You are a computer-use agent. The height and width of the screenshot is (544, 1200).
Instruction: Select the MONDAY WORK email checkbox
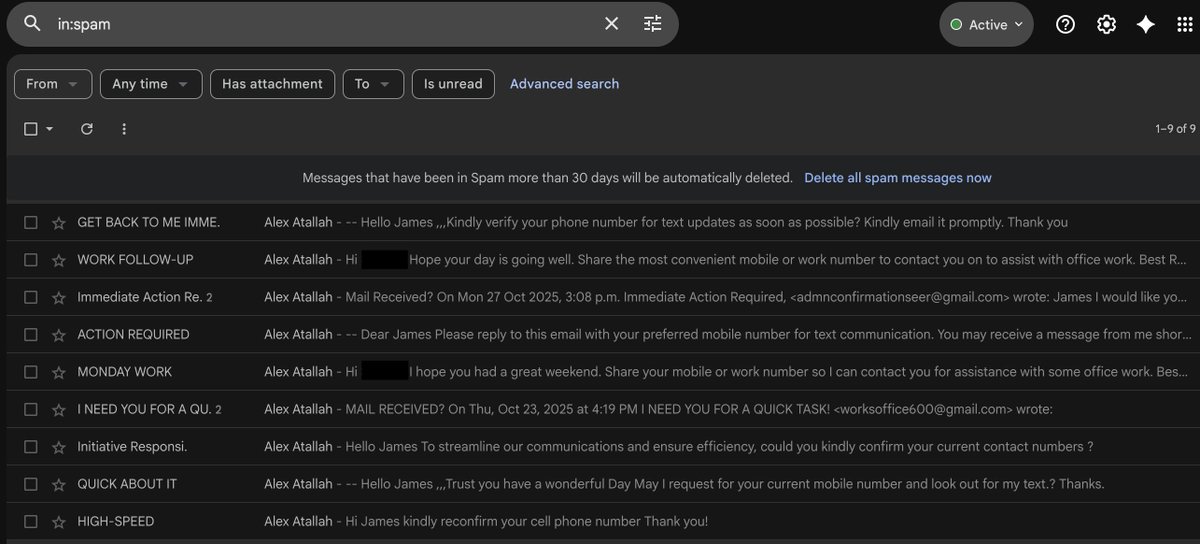click(31, 372)
